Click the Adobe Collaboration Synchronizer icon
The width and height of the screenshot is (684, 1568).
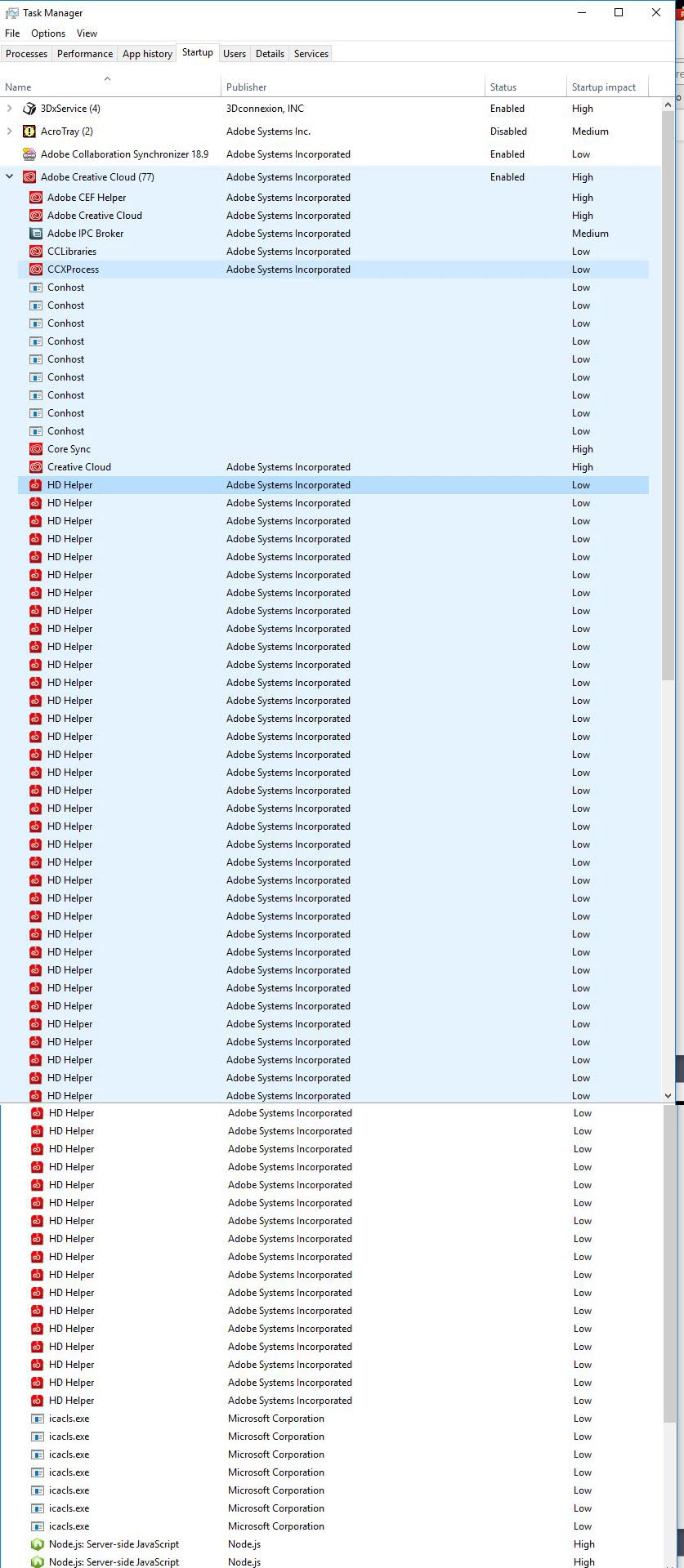tap(29, 154)
